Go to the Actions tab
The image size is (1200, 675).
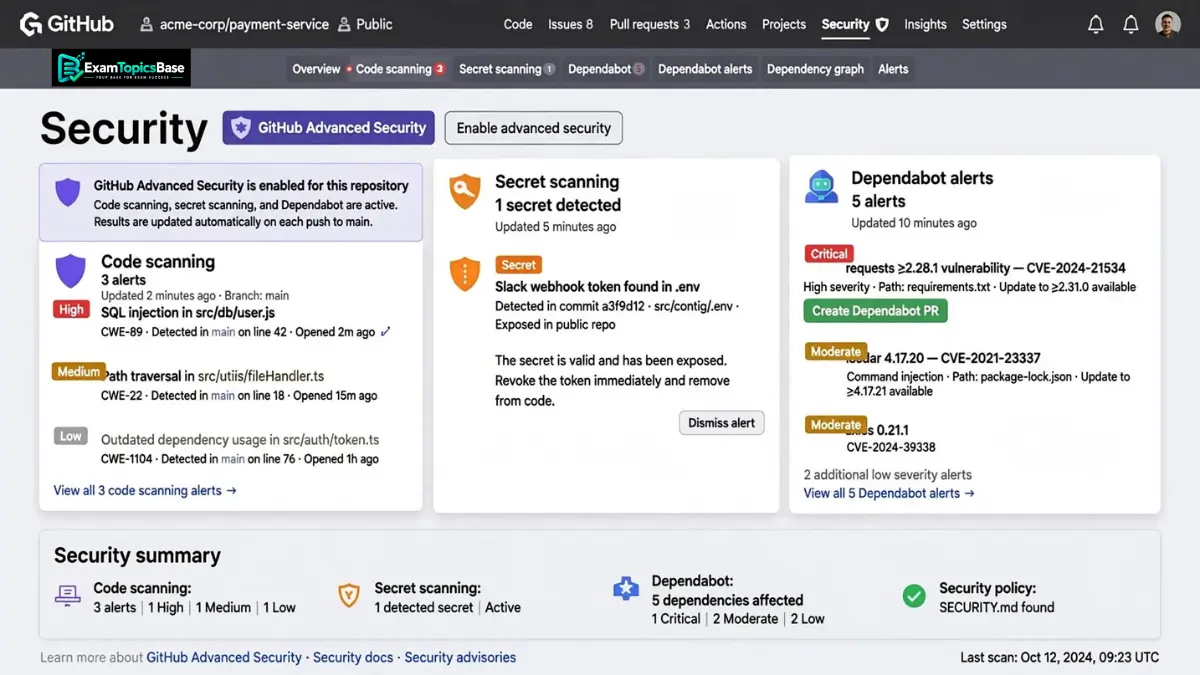coord(726,24)
